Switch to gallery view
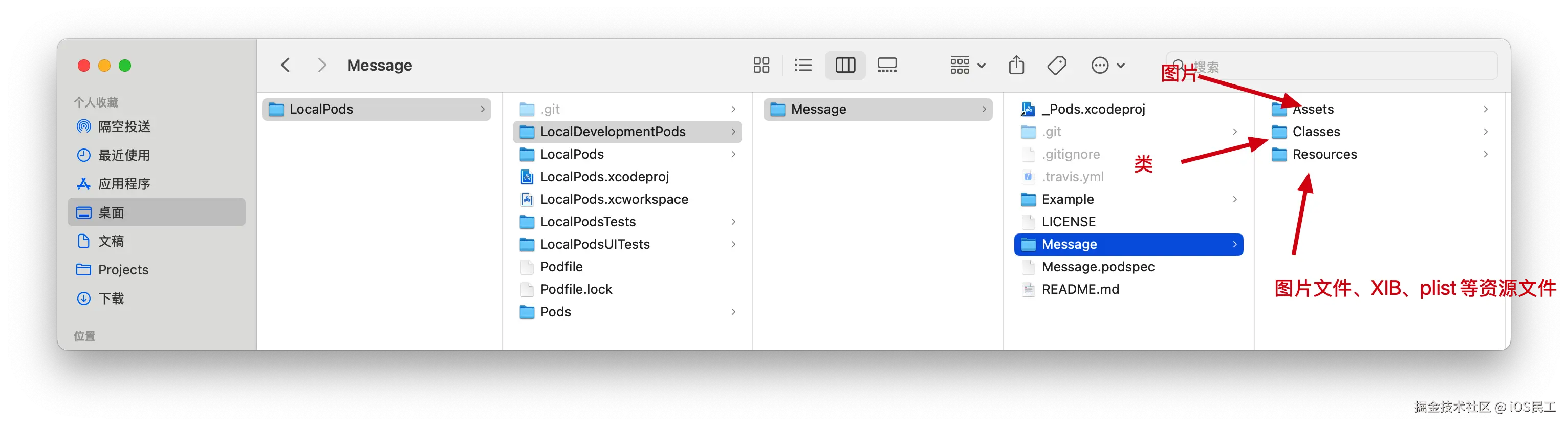Viewport: 1568px width, 426px height. click(x=887, y=65)
